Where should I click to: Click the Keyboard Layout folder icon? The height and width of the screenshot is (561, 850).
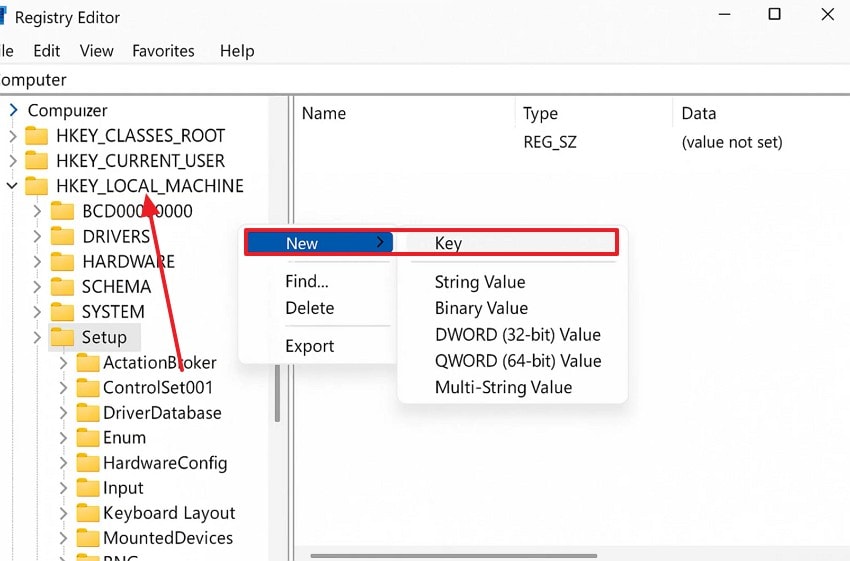click(x=87, y=513)
